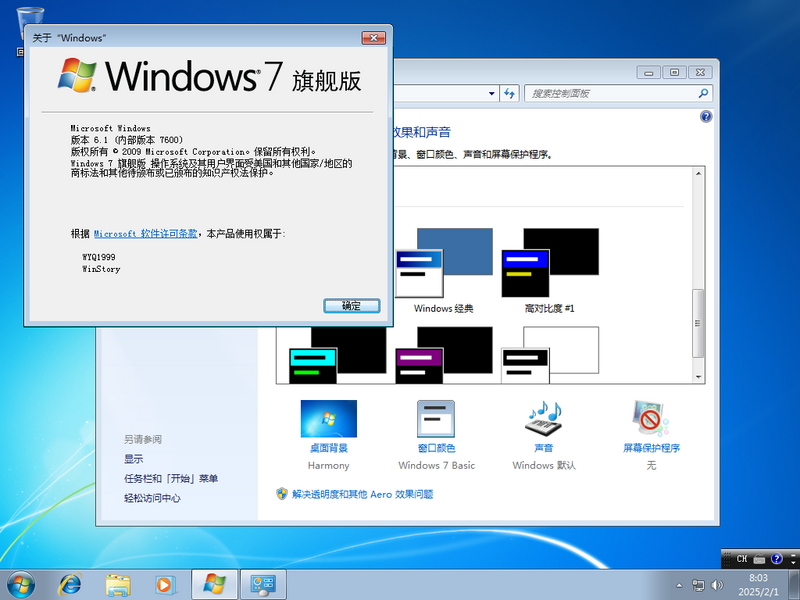Select Control Panel taskbar button

263,585
